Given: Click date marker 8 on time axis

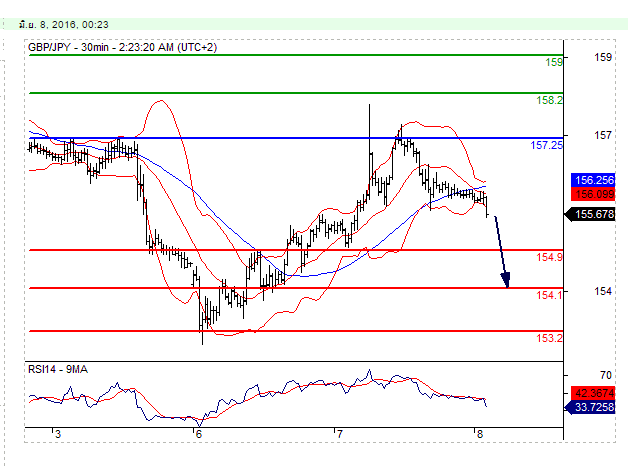Looking at the screenshot, I should 480,434.
